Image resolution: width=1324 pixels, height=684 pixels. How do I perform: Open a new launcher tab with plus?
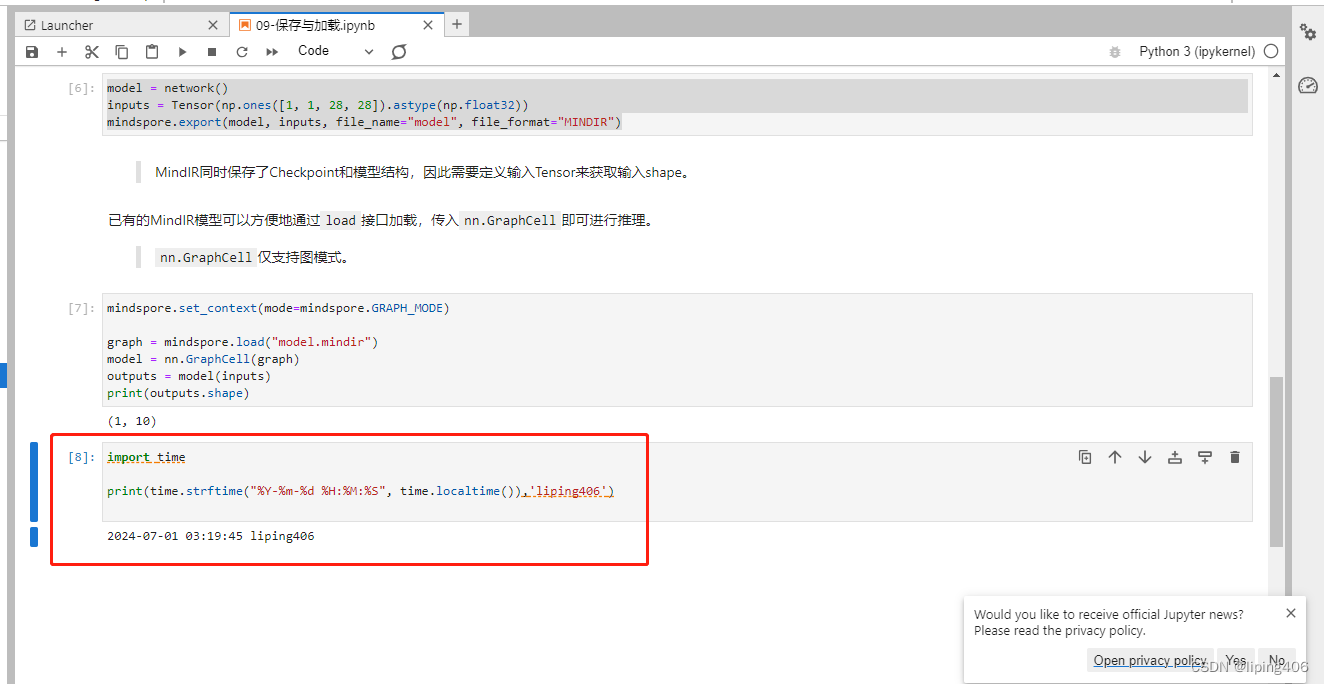pos(457,25)
